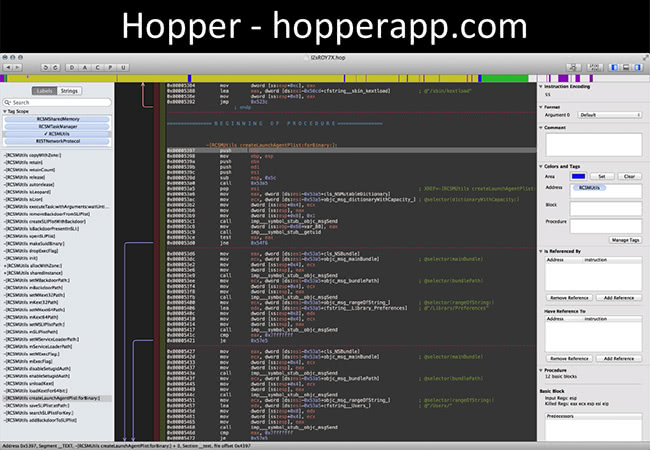
Task: Click Add Reference under Is Referenced By
Action: pos(619,298)
